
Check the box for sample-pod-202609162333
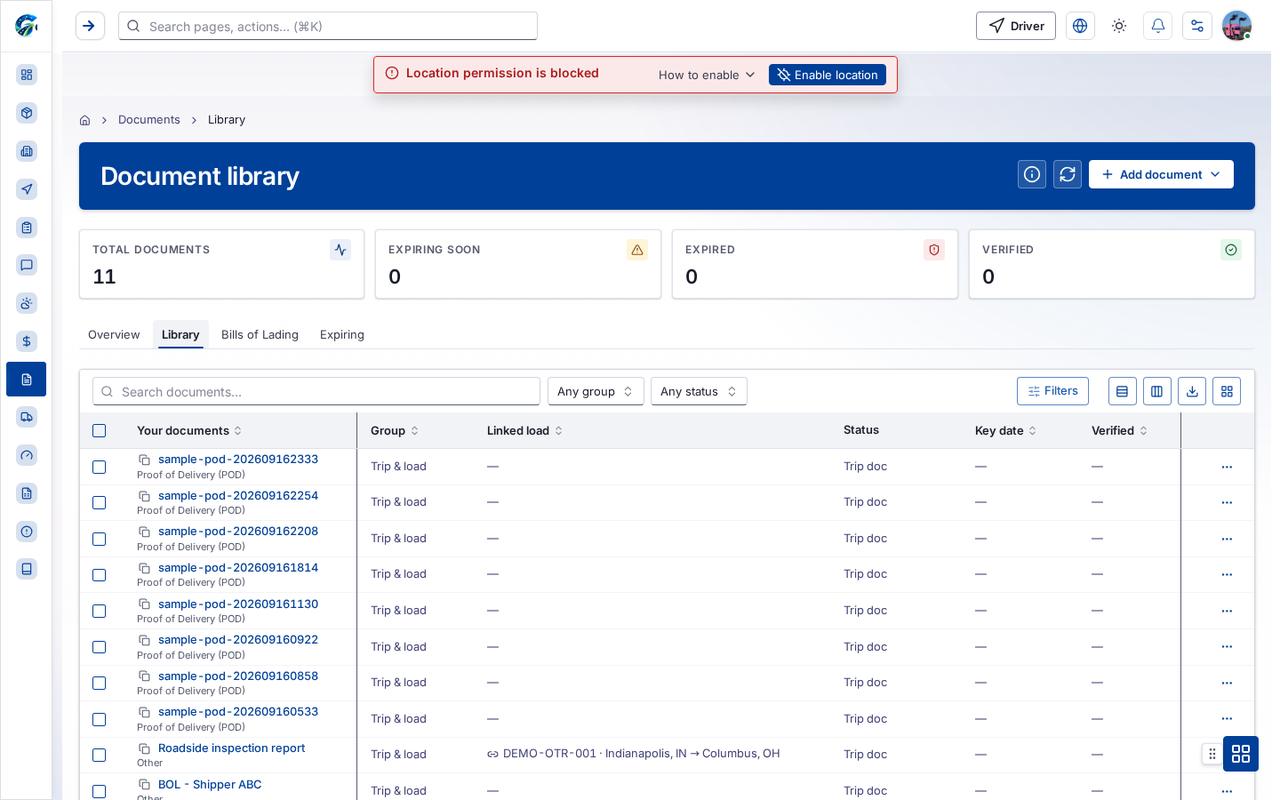click(x=99, y=467)
